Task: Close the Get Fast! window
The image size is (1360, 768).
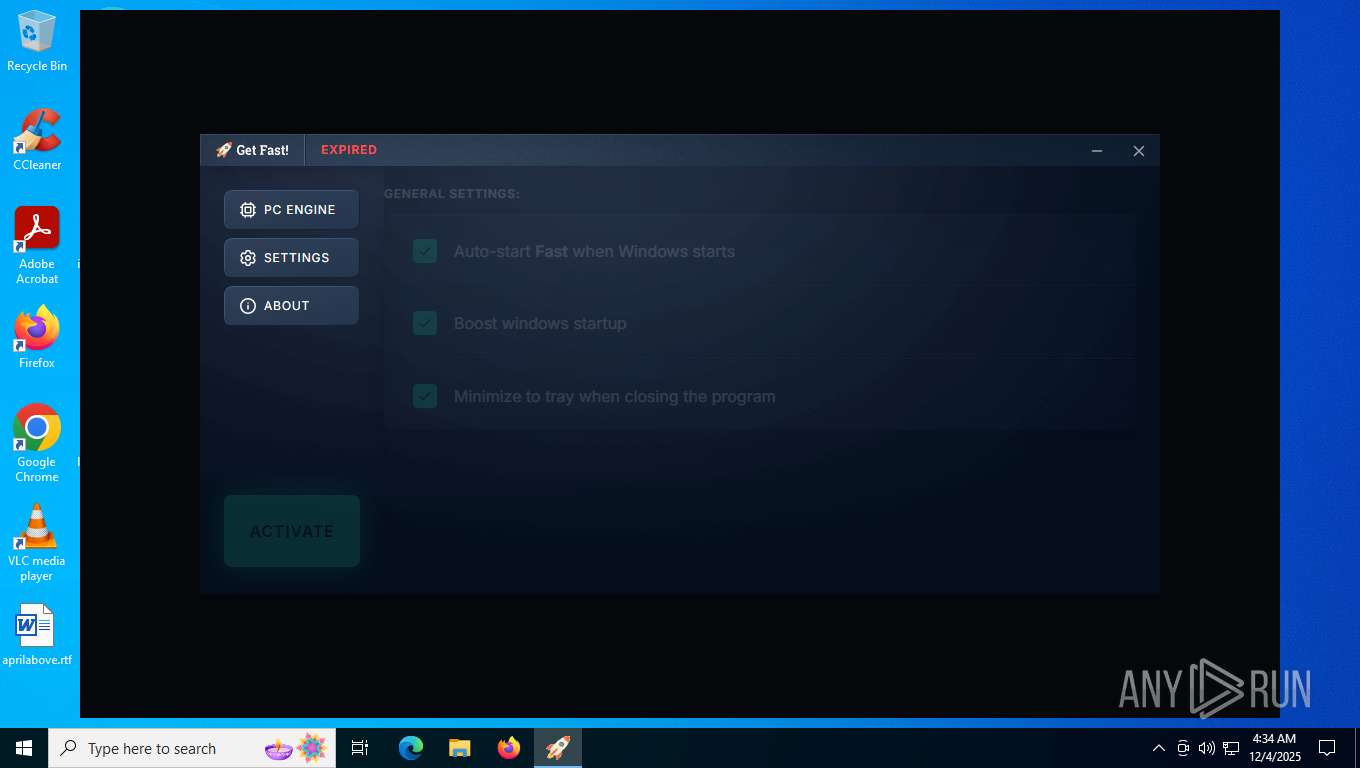Action: pos(1138,151)
